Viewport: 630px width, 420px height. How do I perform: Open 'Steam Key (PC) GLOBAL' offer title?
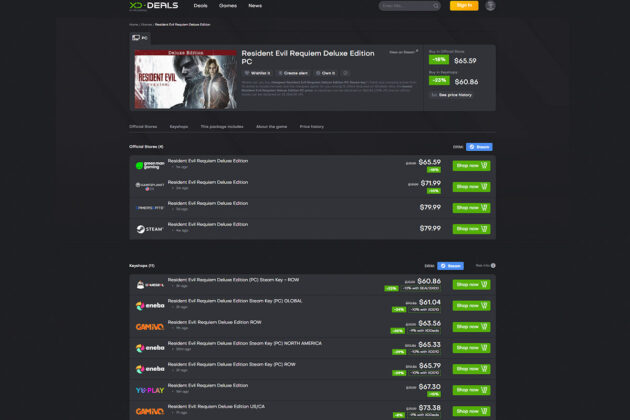(235, 301)
